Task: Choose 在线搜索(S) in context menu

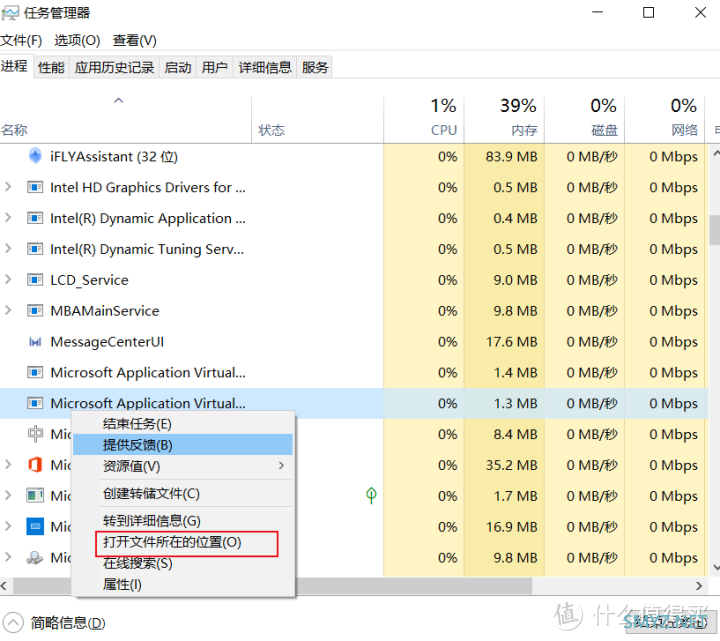Action: coord(183,563)
